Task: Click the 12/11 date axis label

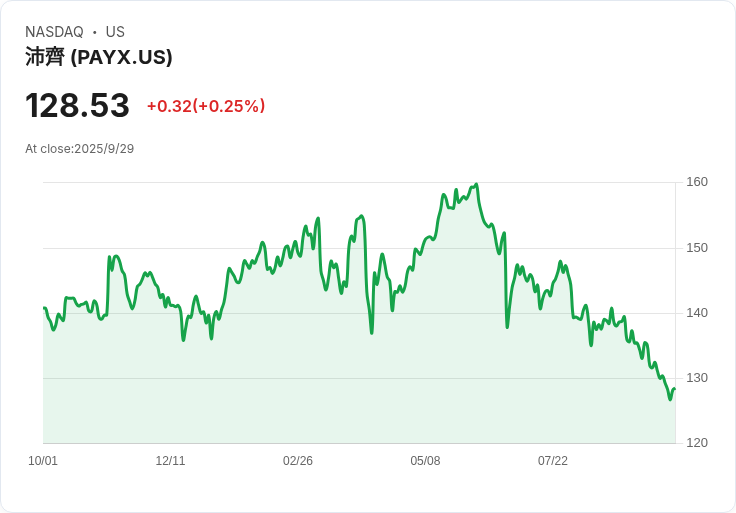Action: tap(170, 461)
